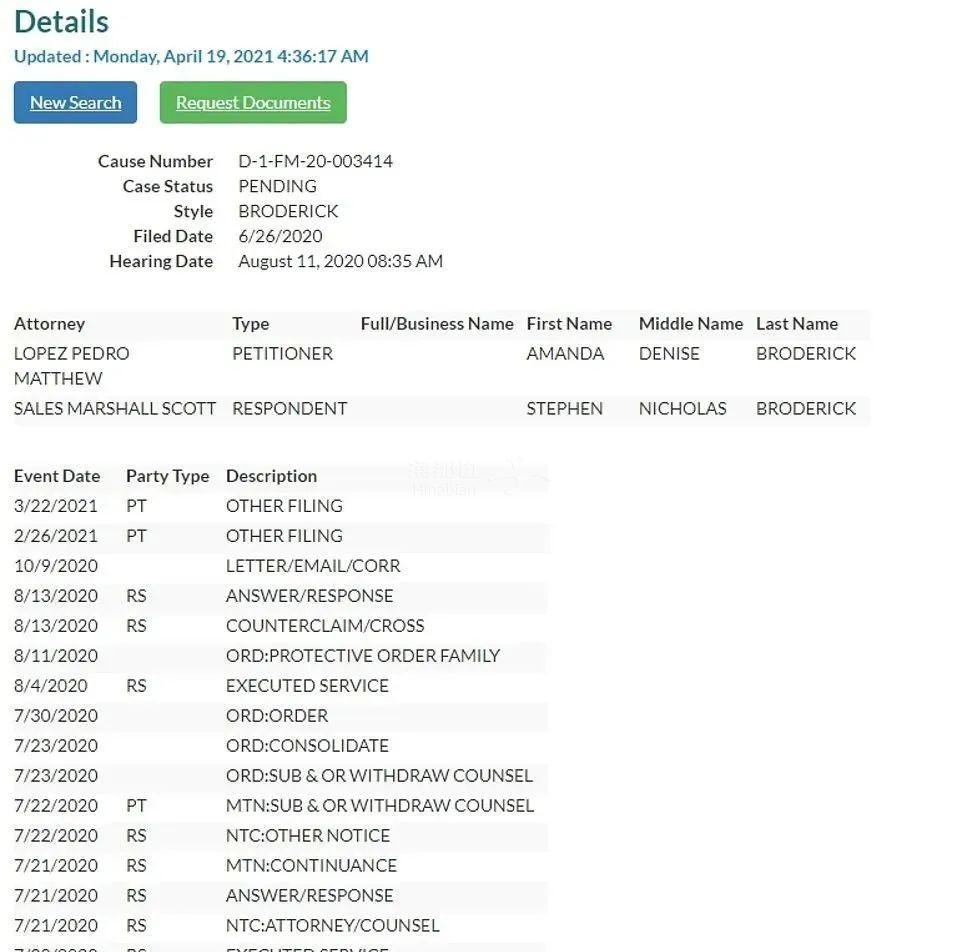The width and height of the screenshot is (962, 952).
Task: Click the Description column header
Action: click(271, 476)
